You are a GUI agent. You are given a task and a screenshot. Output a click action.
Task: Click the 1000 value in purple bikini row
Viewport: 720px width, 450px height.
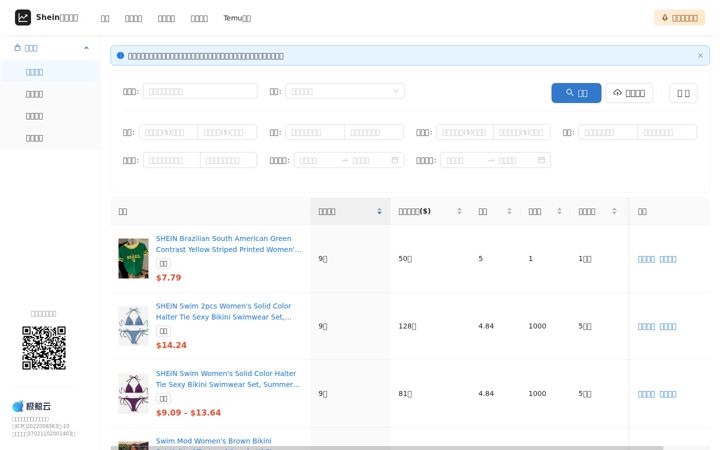pos(537,394)
